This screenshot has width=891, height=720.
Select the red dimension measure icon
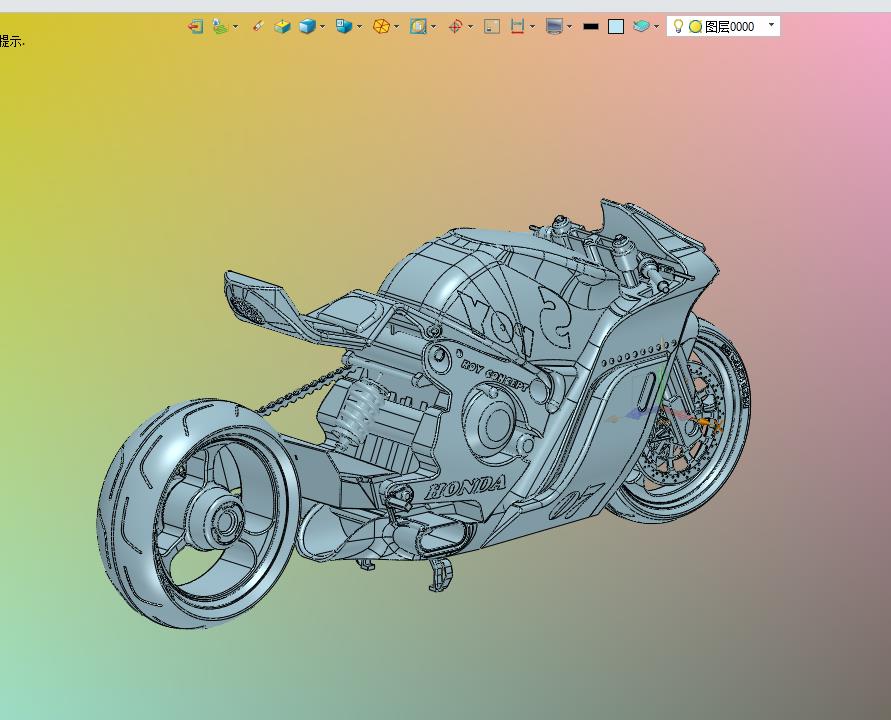pyautogui.click(x=517, y=27)
